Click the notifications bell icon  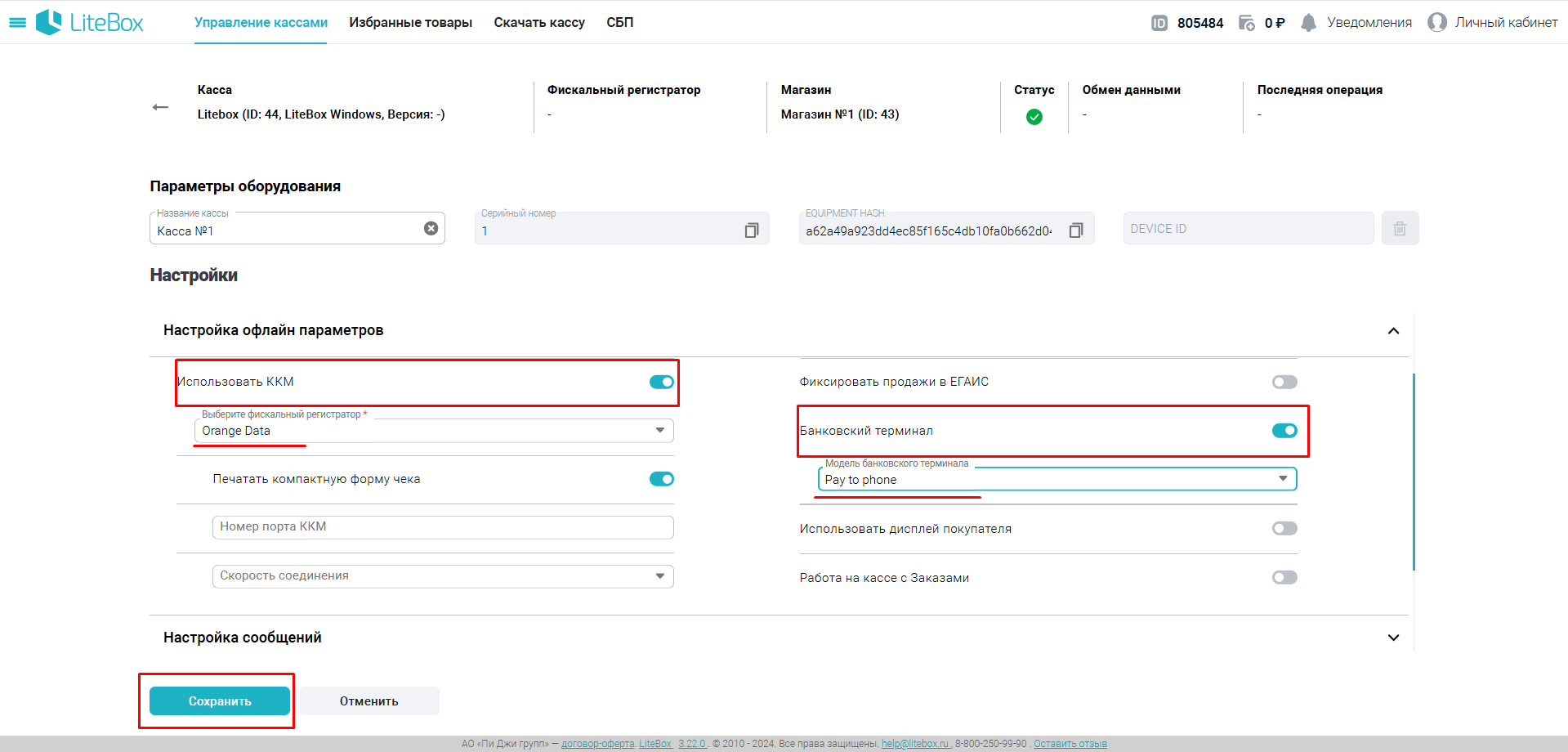coord(1308,23)
